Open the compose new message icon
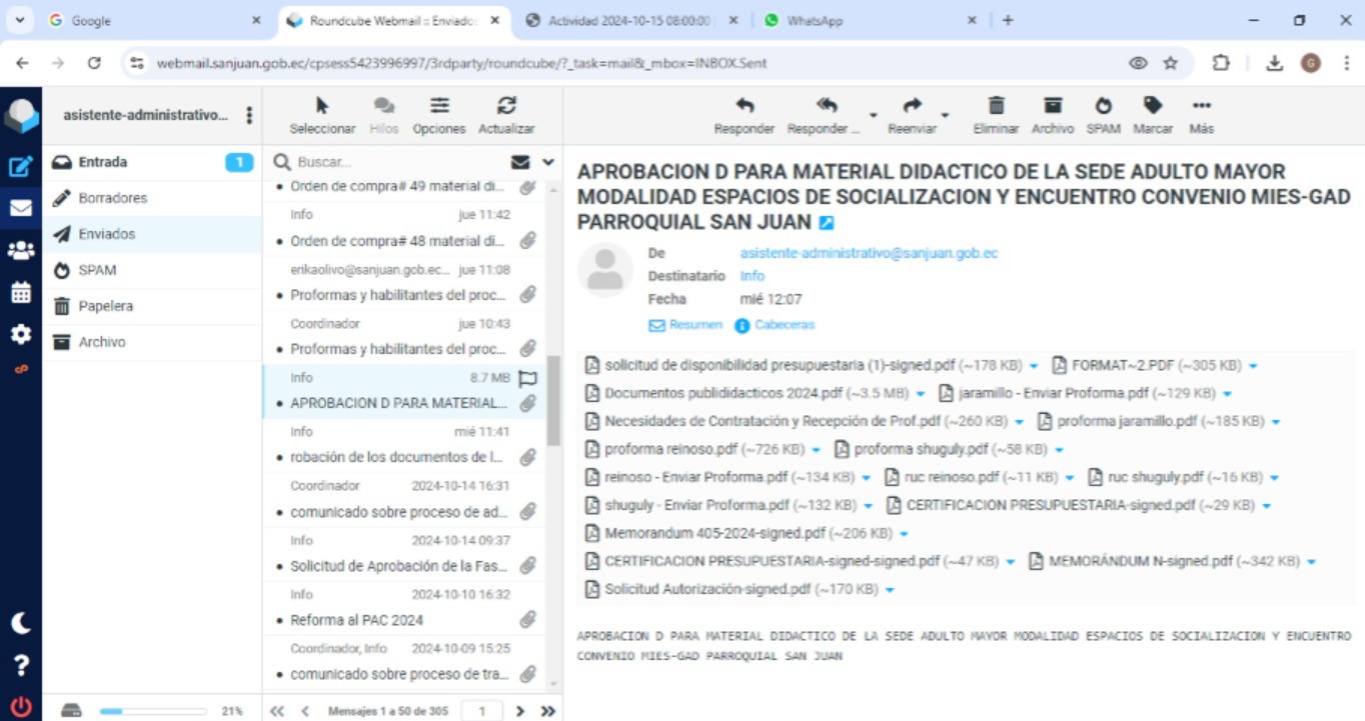This screenshot has height=721, width=1365. click(x=20, y=167)
